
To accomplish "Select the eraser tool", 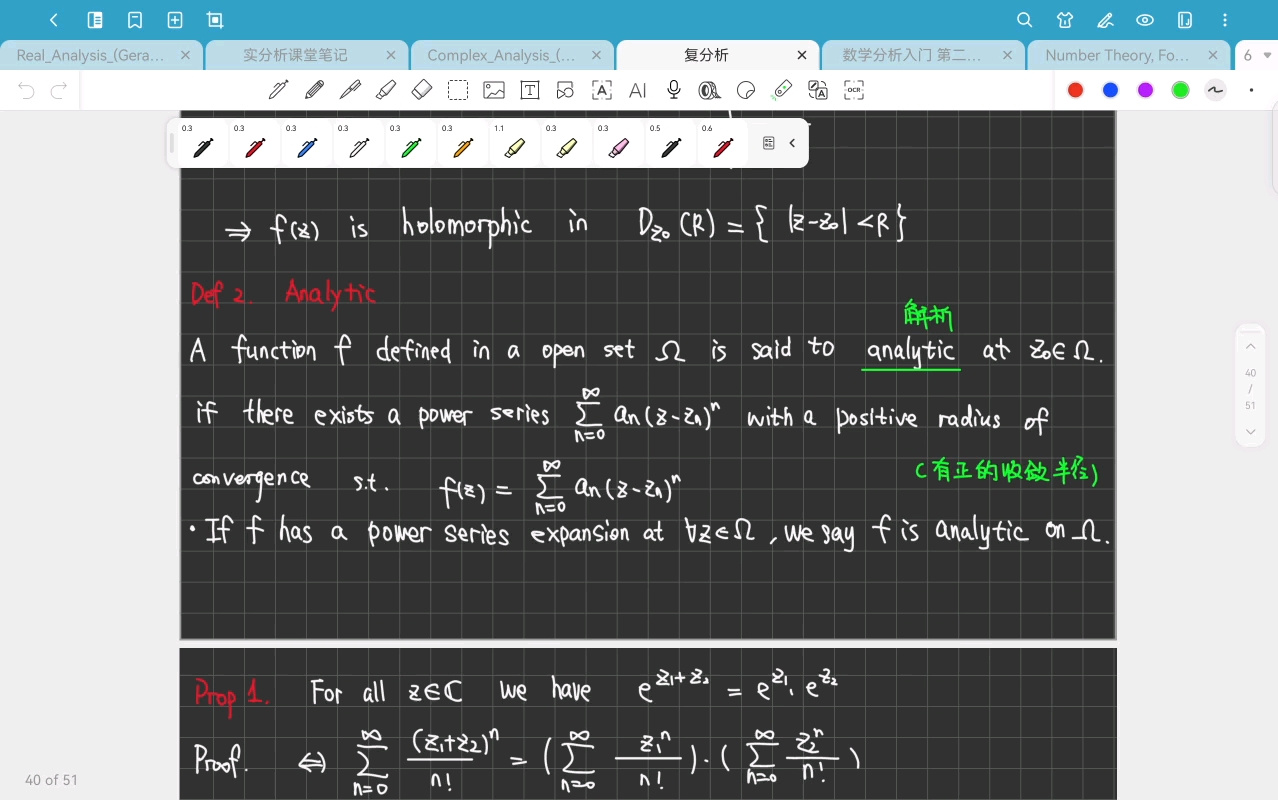I will pos(422,90).
